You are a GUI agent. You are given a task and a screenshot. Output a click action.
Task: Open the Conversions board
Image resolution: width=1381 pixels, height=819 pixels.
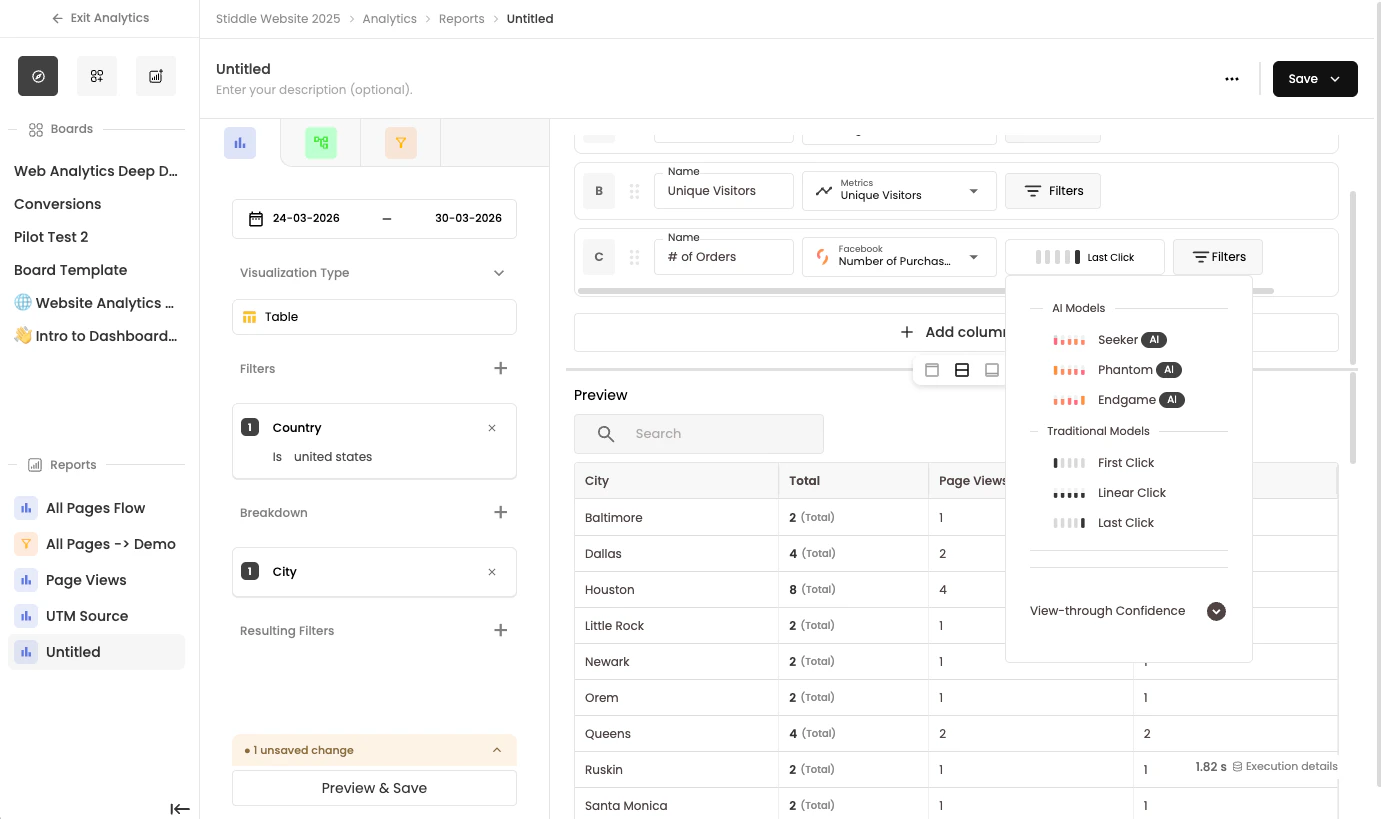pos(58,204)
